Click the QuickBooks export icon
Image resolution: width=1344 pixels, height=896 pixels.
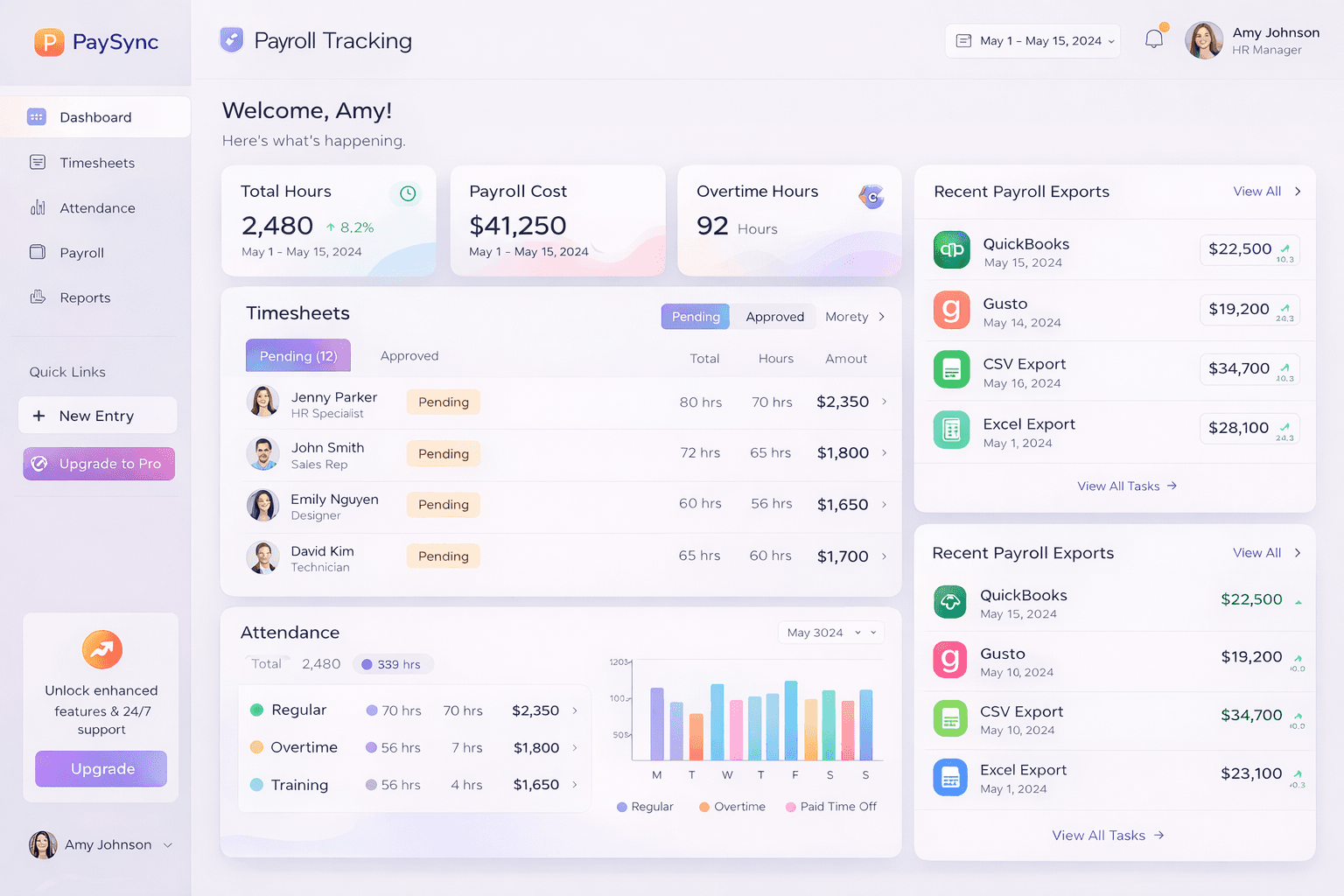[951, 249]
